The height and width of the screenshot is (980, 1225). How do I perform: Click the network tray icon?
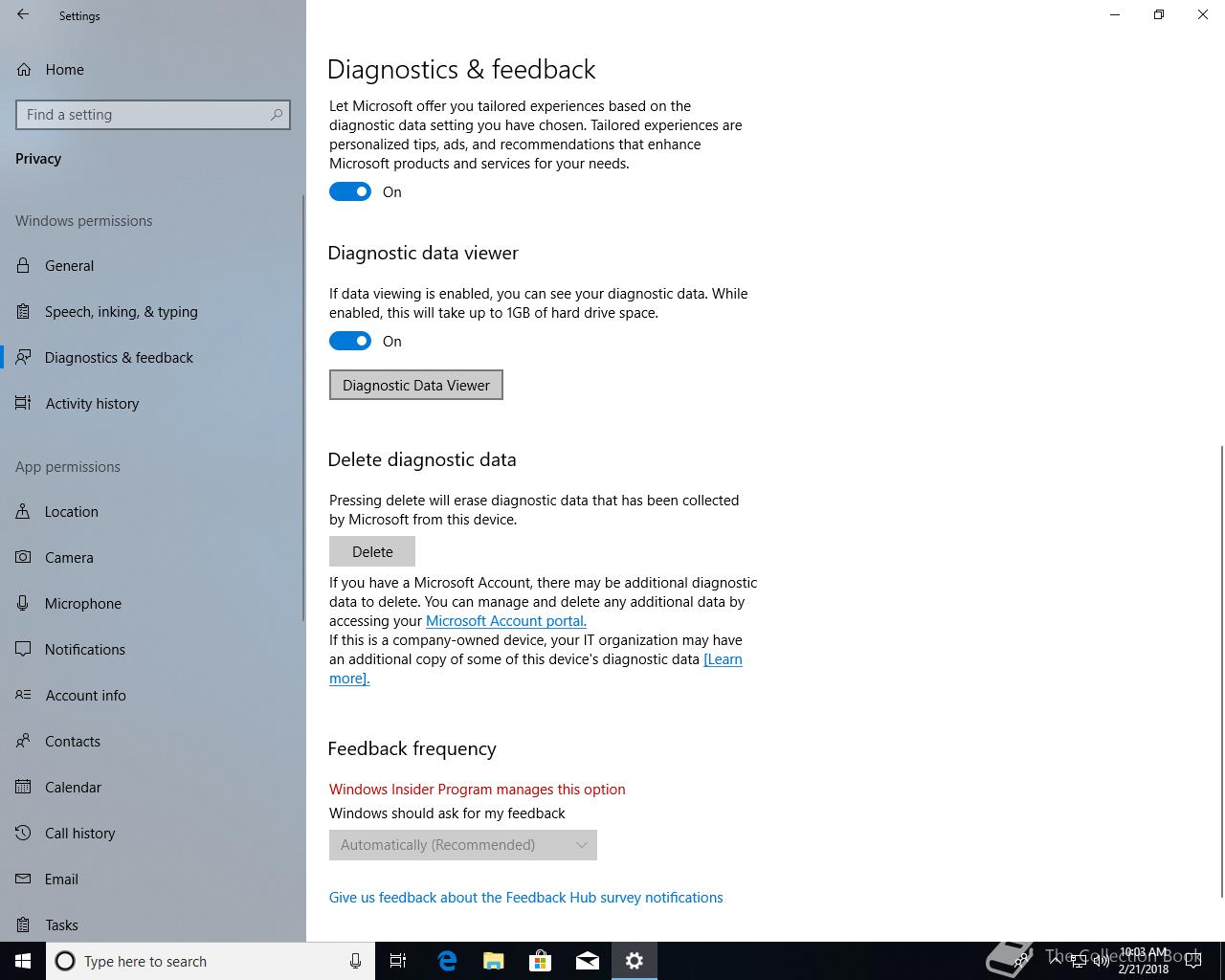1079,961
